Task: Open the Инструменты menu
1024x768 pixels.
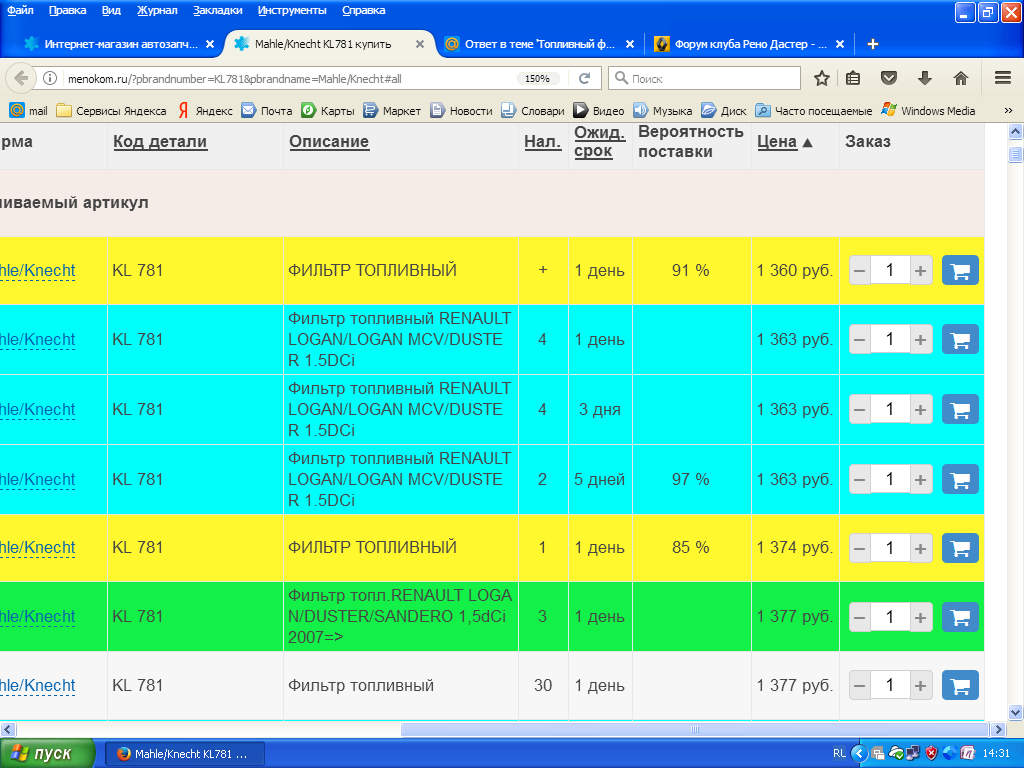Action: click(x=292, y=10)
